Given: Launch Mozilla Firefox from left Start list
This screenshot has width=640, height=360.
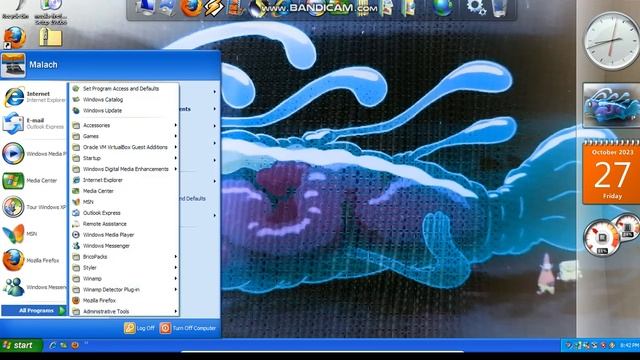Looking at the screenshot, I should 34,260.
